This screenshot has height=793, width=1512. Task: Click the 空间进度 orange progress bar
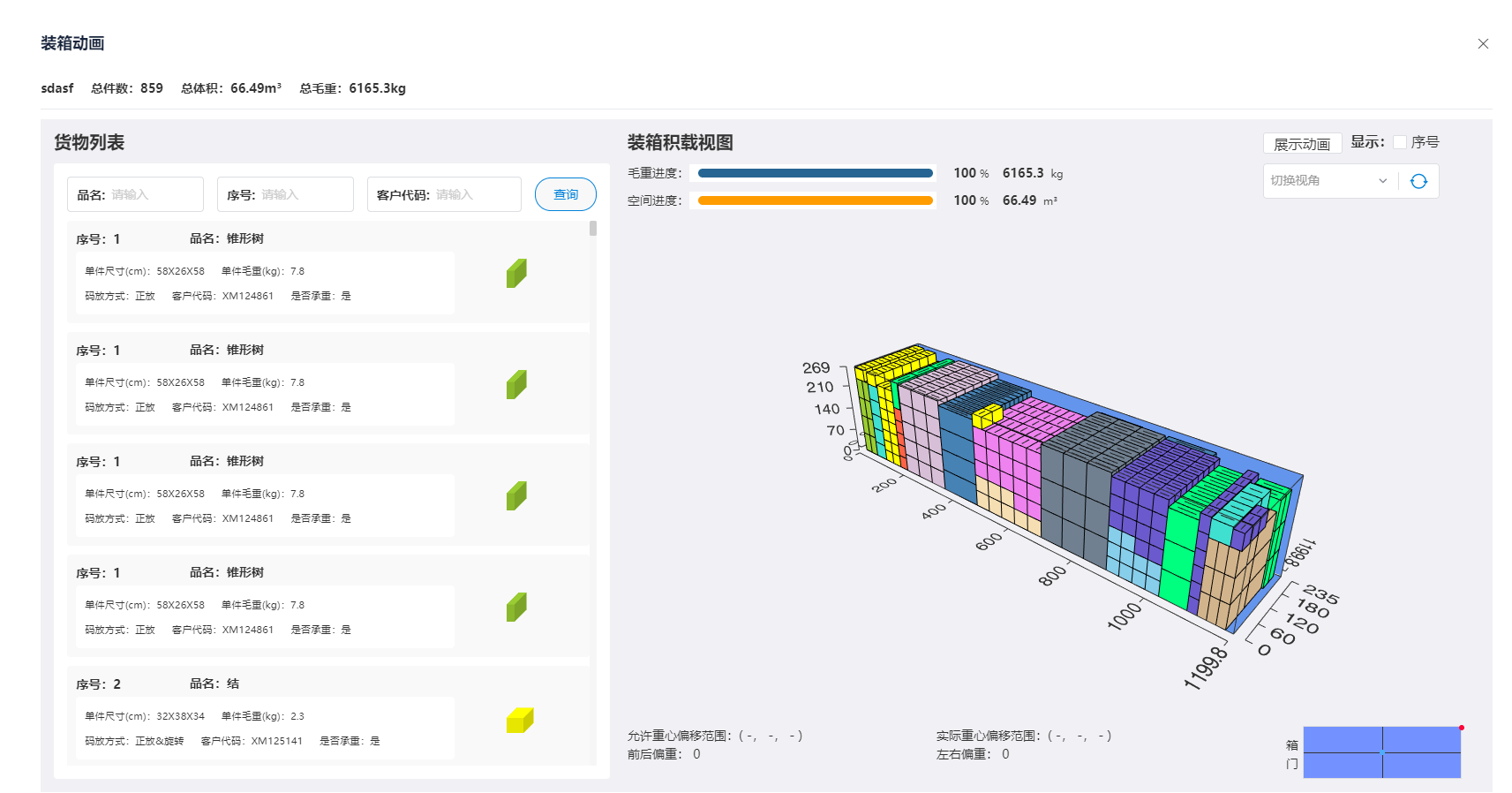[815, 200]
